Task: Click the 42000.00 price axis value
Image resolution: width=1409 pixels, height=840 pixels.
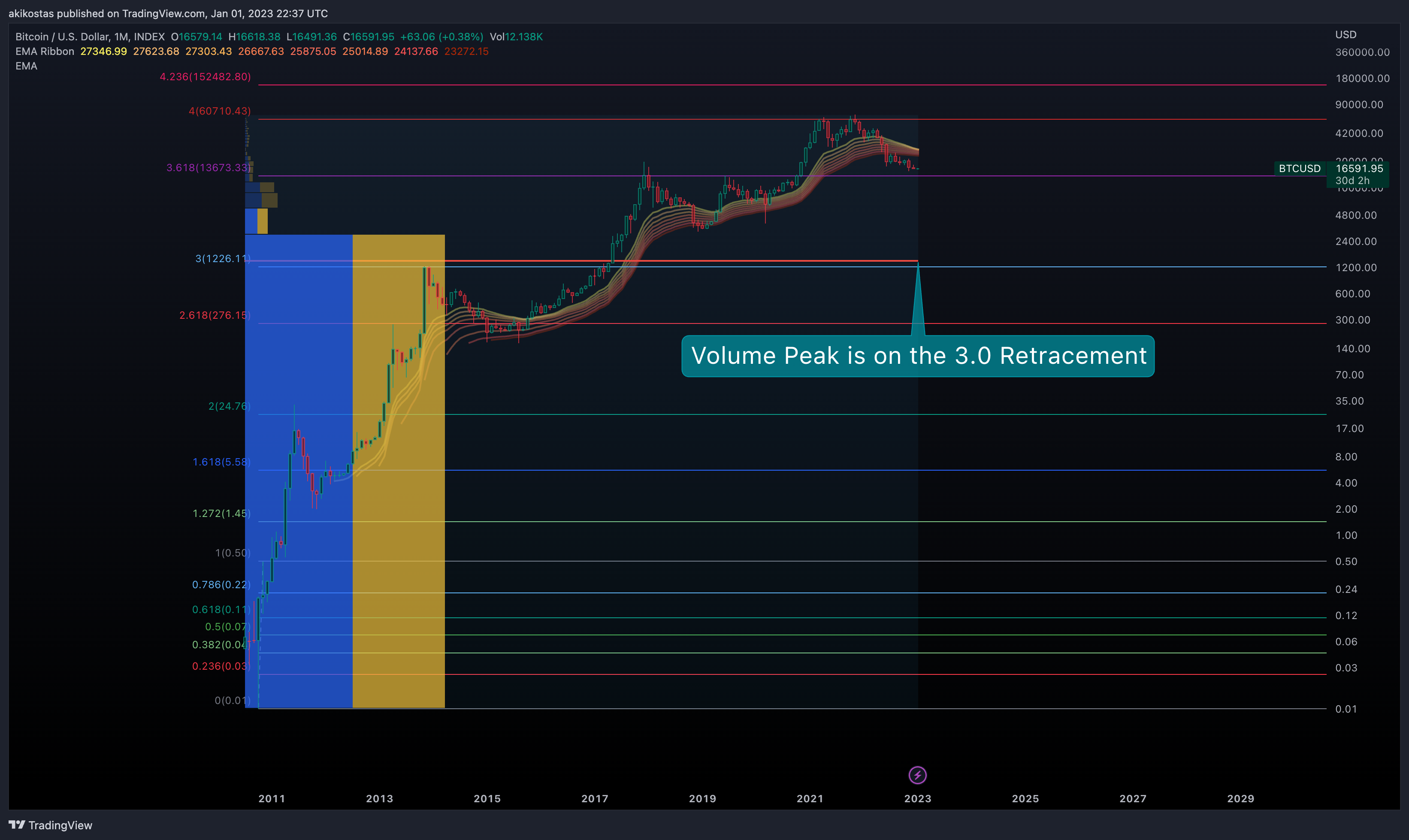Action: pos(1359,133)
